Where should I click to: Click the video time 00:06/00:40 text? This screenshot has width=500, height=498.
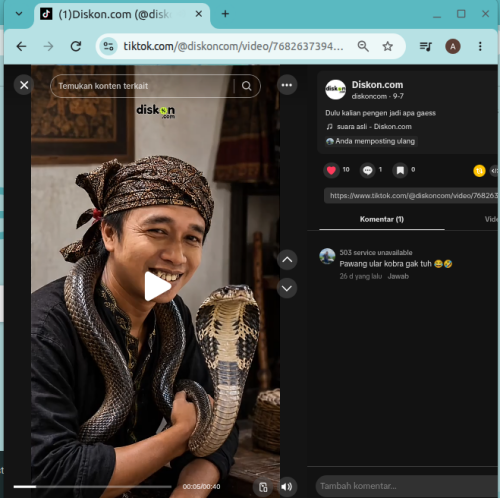201,487
